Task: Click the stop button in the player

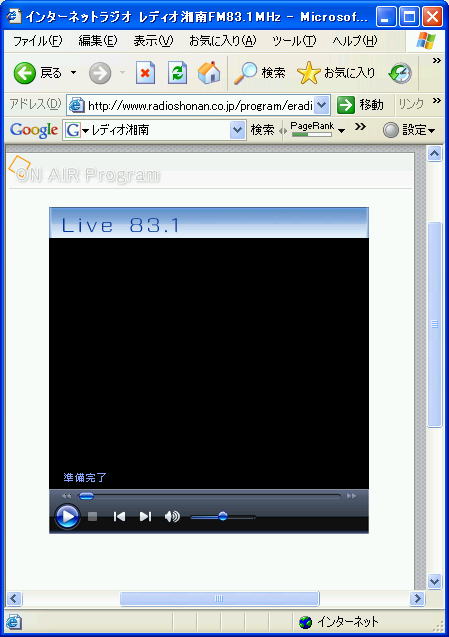Action: tap(93, 516)
